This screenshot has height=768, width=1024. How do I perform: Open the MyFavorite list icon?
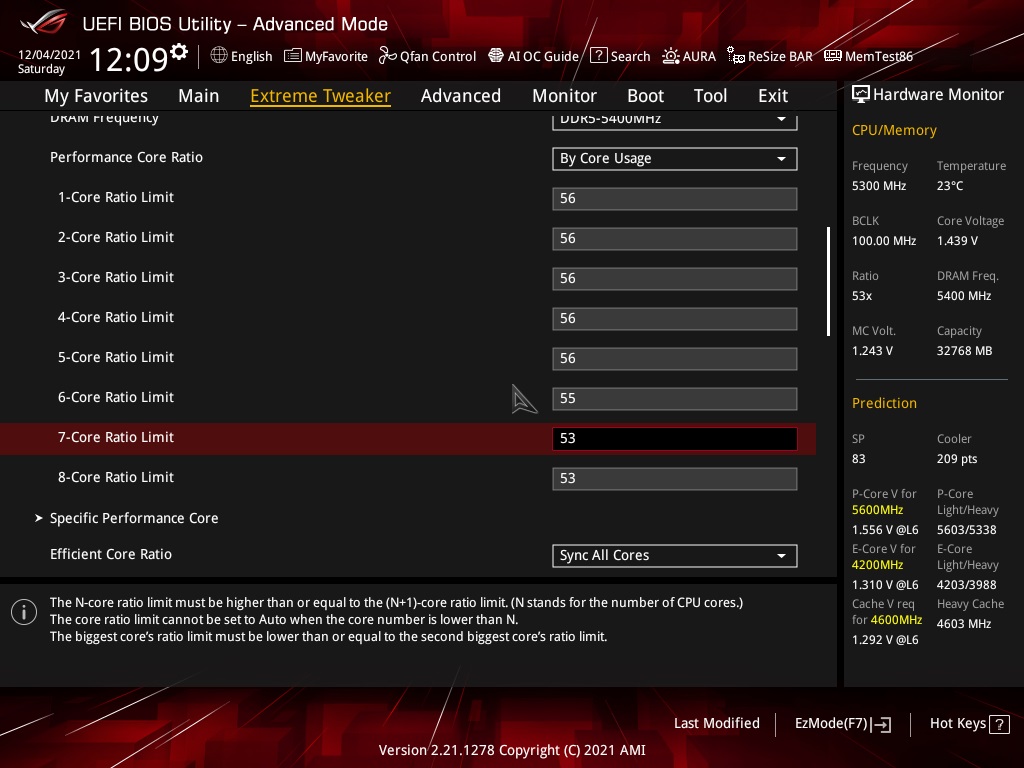pyautogui.click(x=293, y=56)
